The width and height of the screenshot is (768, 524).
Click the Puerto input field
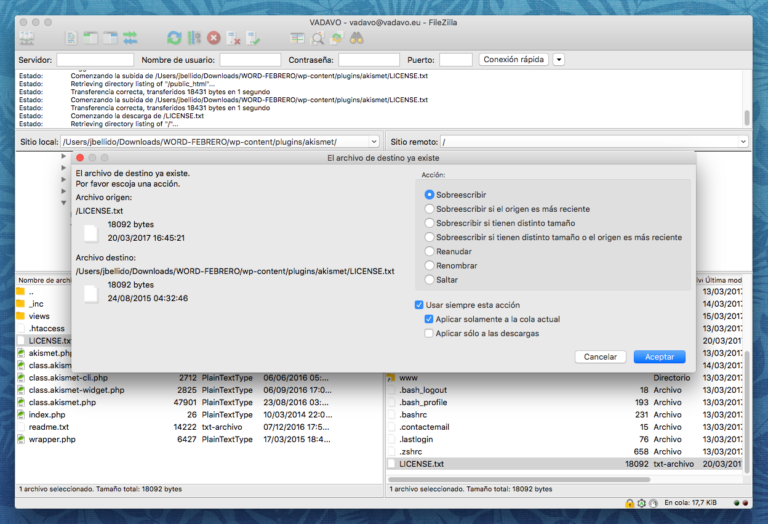[x=456, y=60]
